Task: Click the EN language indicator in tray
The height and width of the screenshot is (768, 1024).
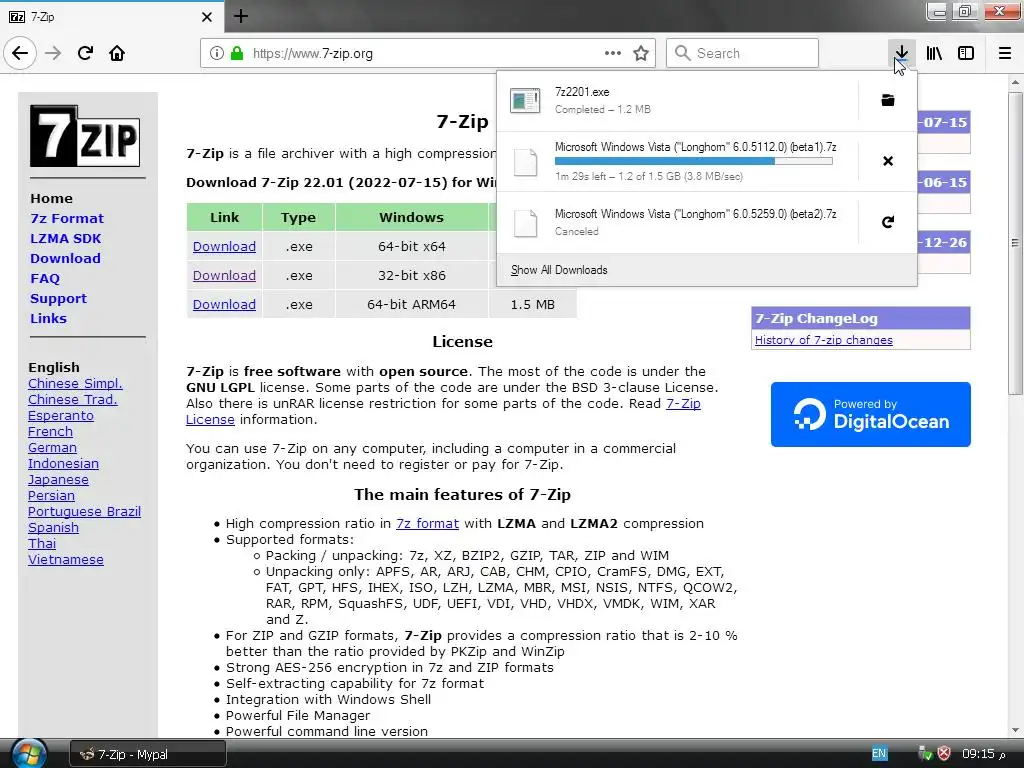Action: 879,754
